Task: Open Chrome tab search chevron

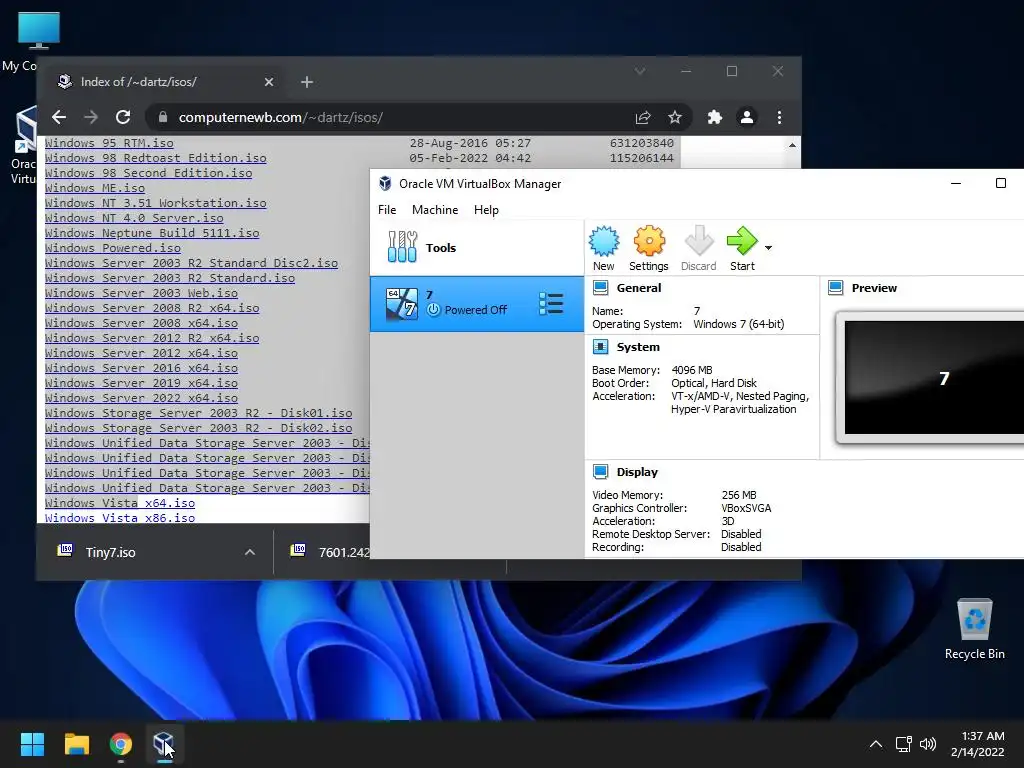Action: click(640, 71)
